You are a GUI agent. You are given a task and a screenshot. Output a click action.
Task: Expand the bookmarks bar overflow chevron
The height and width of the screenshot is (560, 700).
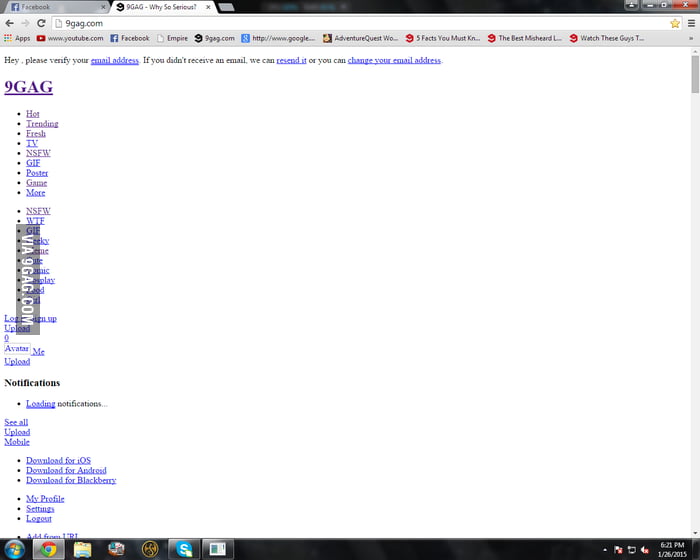691,38
